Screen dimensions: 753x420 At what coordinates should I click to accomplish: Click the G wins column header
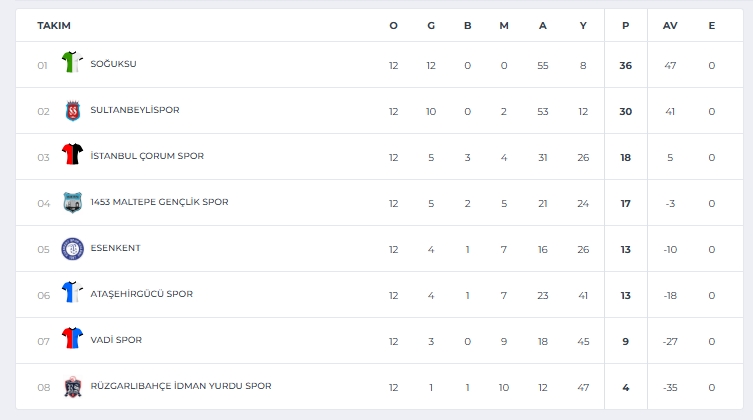(431, 25)
